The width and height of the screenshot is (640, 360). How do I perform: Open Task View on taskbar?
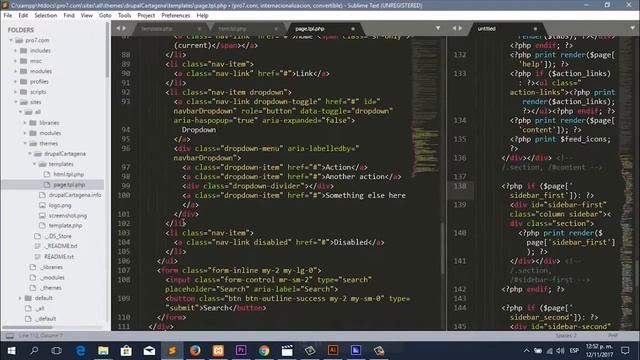(57, 351)
